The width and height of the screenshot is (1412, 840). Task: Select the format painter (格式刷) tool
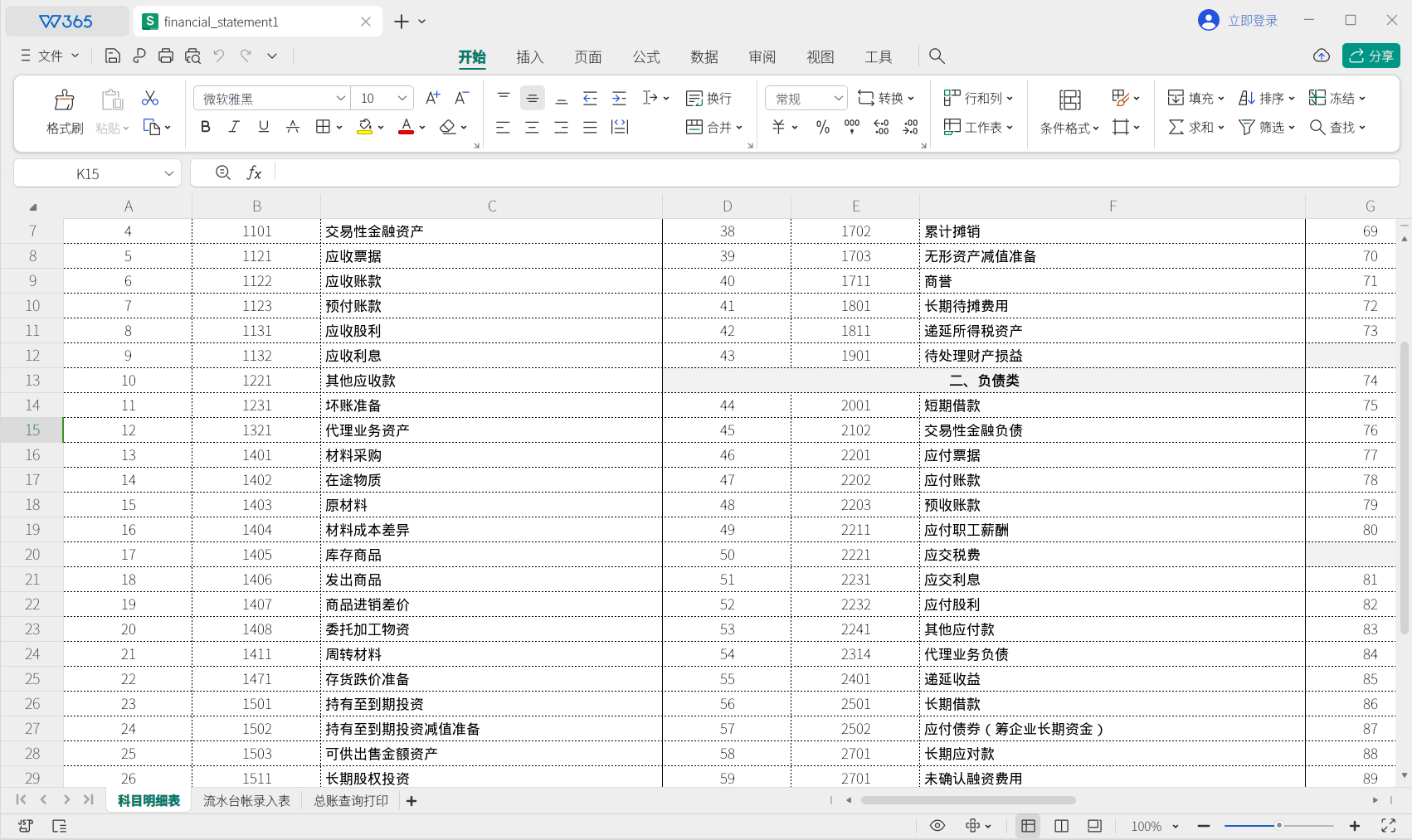click(x=63, y=112)
